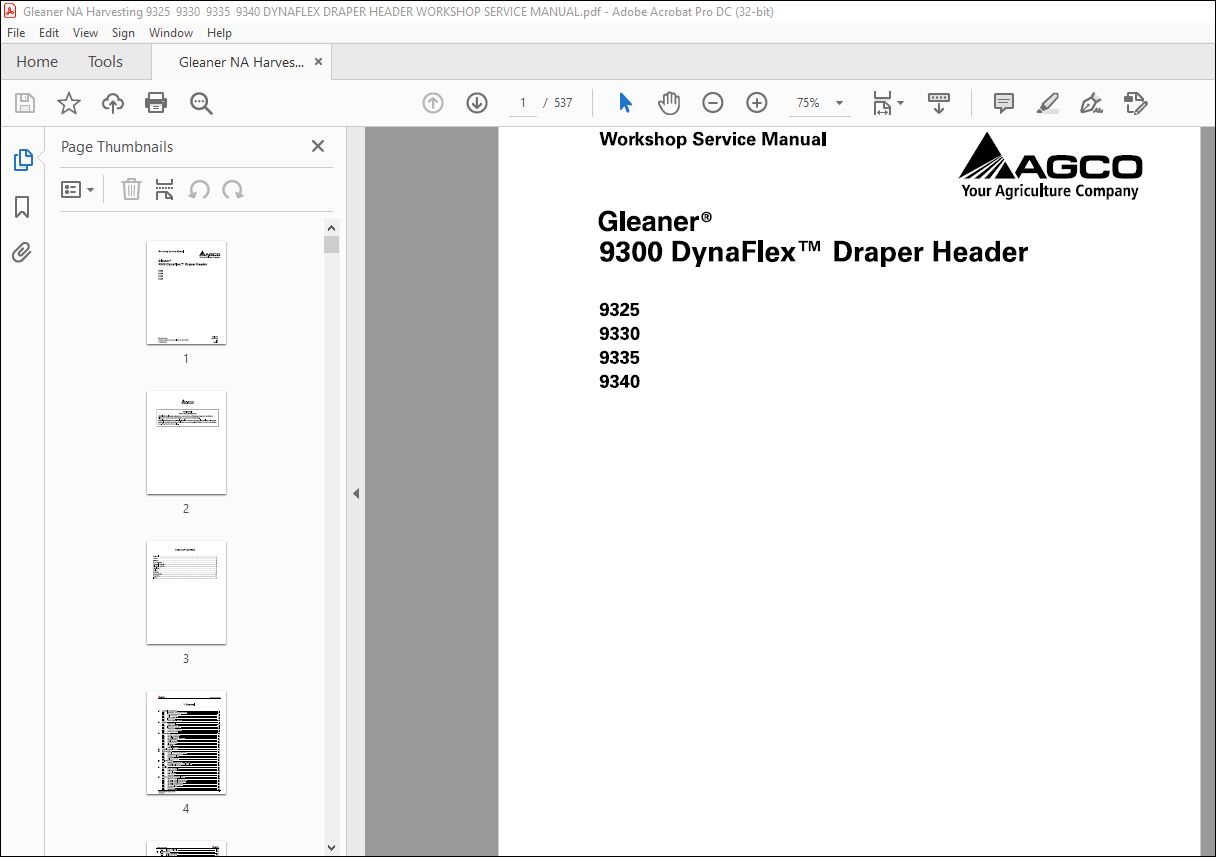The image size is (1216, 857).
Task: Zoom out with the minus button
Action: click(x=713, y=103)
